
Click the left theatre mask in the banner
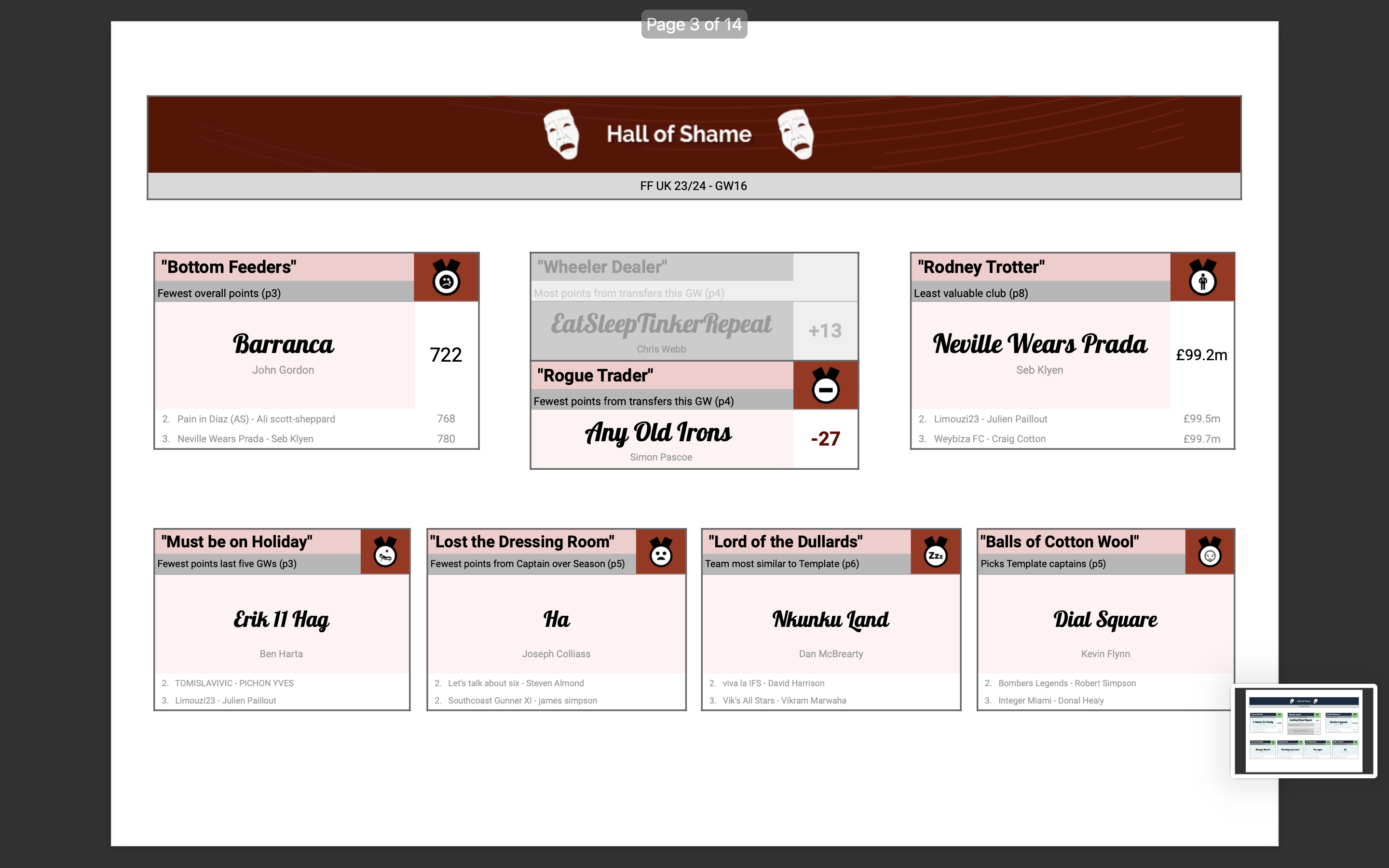(561, 135)
